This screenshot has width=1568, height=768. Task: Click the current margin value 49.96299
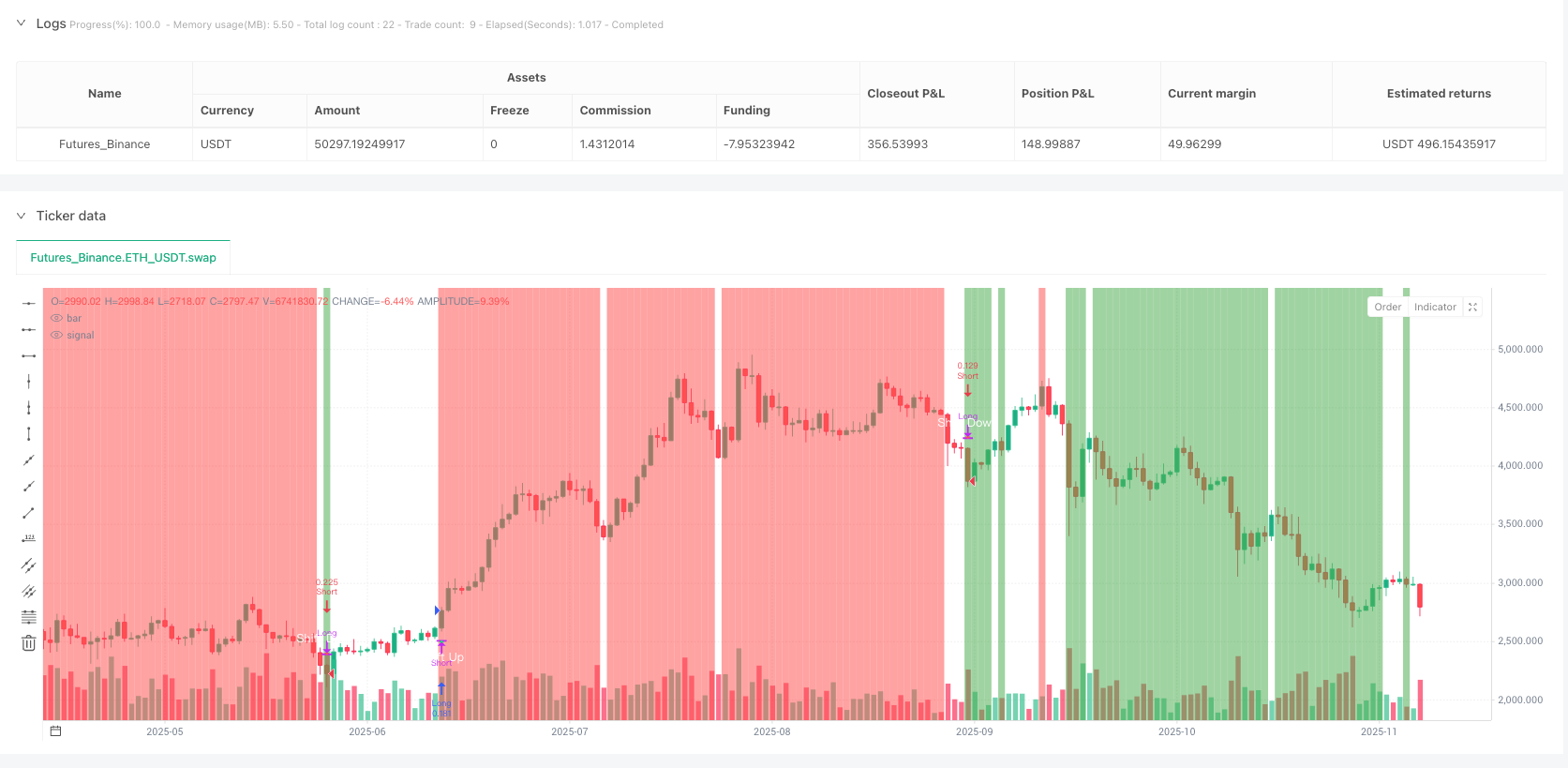(x=1195, y=144)
